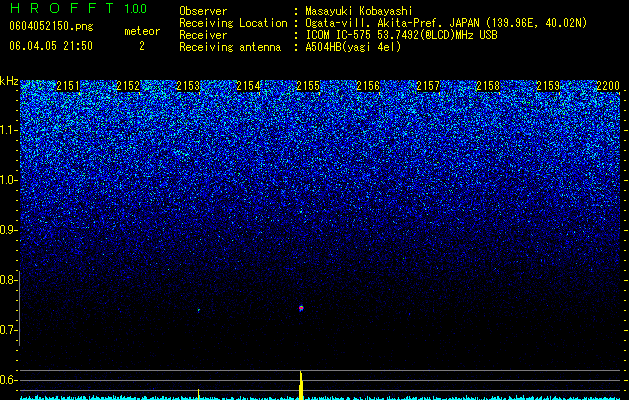Click the bright meteor echo near 2155
The height and width of the screenshot is (400, 629).
point(301,308)
